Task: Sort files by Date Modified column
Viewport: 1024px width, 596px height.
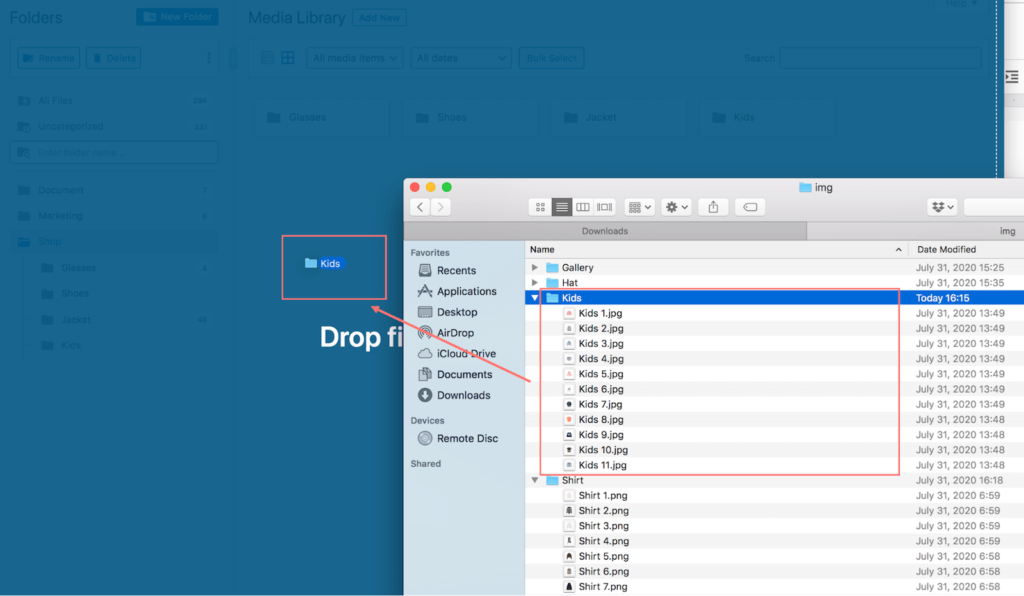Action: (946, 249)
